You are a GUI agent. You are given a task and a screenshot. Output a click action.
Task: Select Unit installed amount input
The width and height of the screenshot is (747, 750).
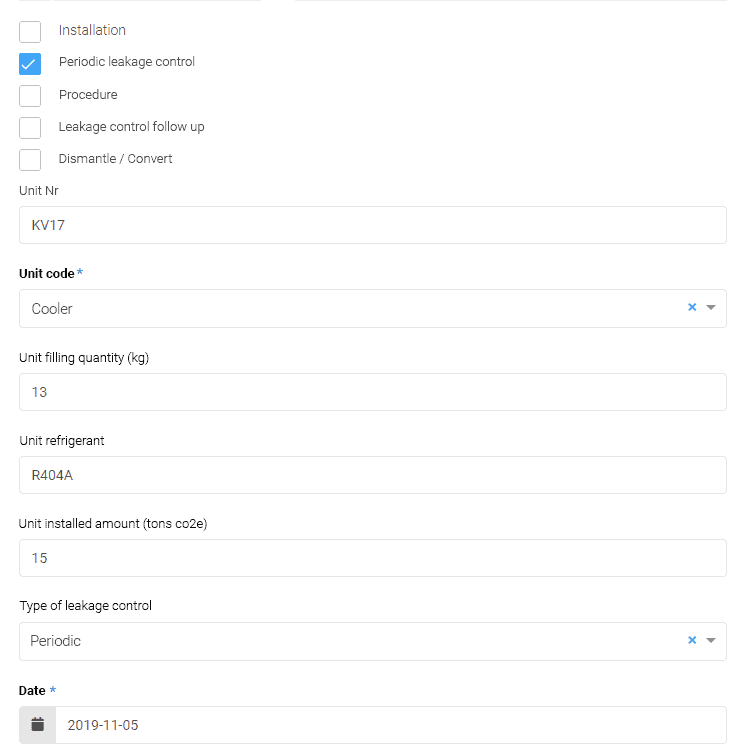pyautogui.click(x=372, y=558)
